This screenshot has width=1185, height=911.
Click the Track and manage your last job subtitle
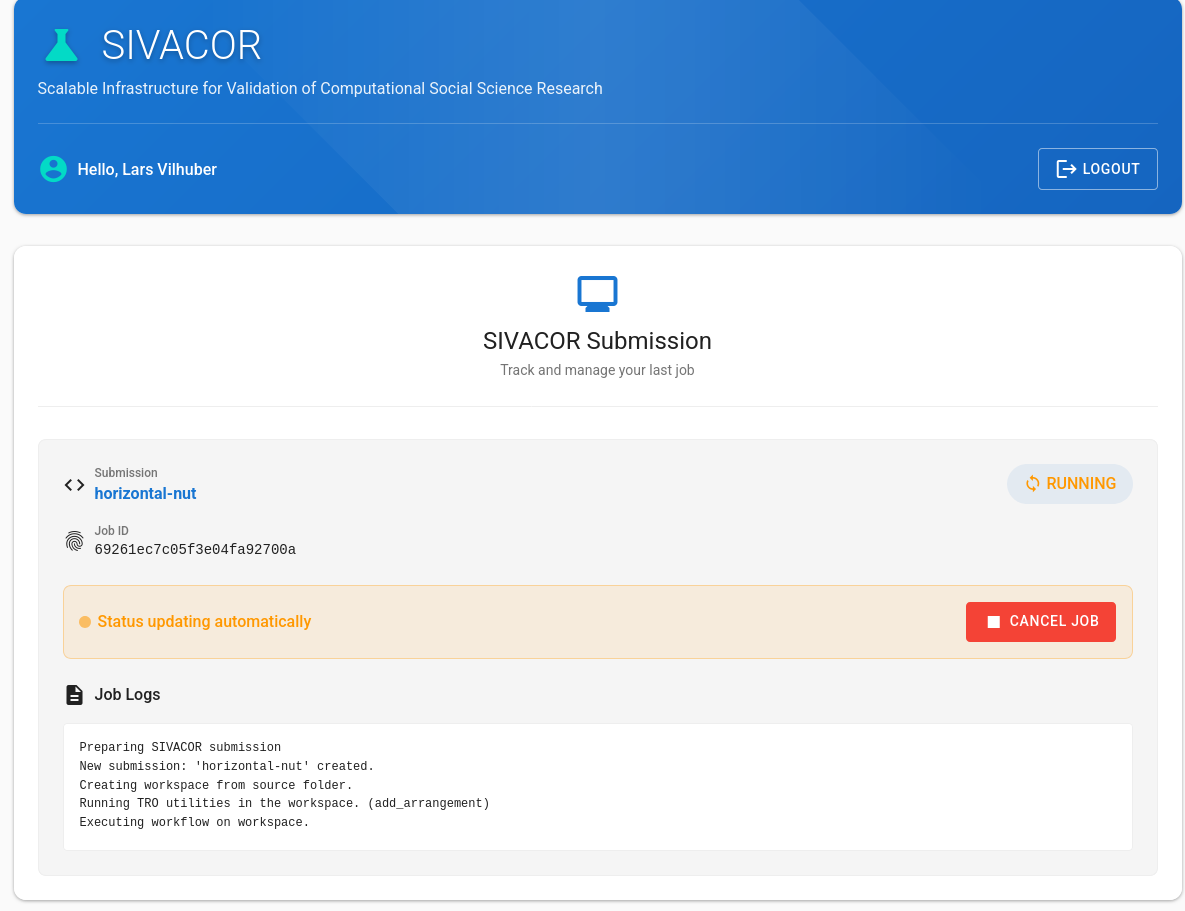tap(597, 370)
